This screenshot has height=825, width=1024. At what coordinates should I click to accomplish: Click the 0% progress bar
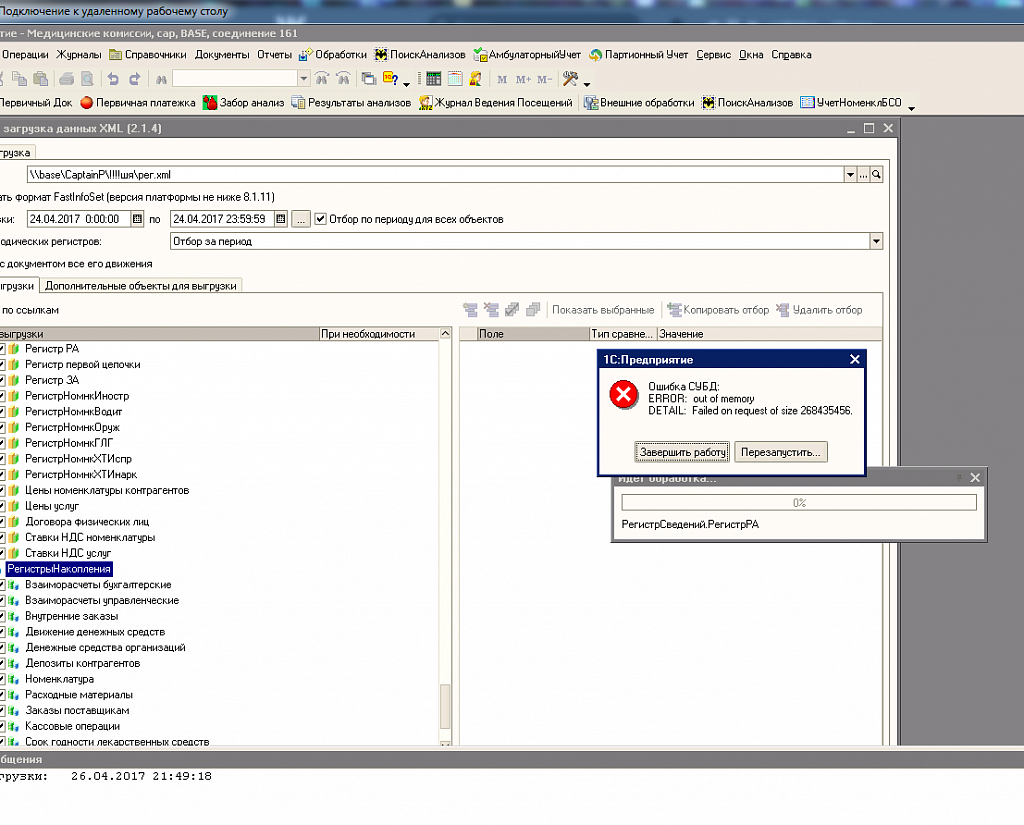click(798, 503)
